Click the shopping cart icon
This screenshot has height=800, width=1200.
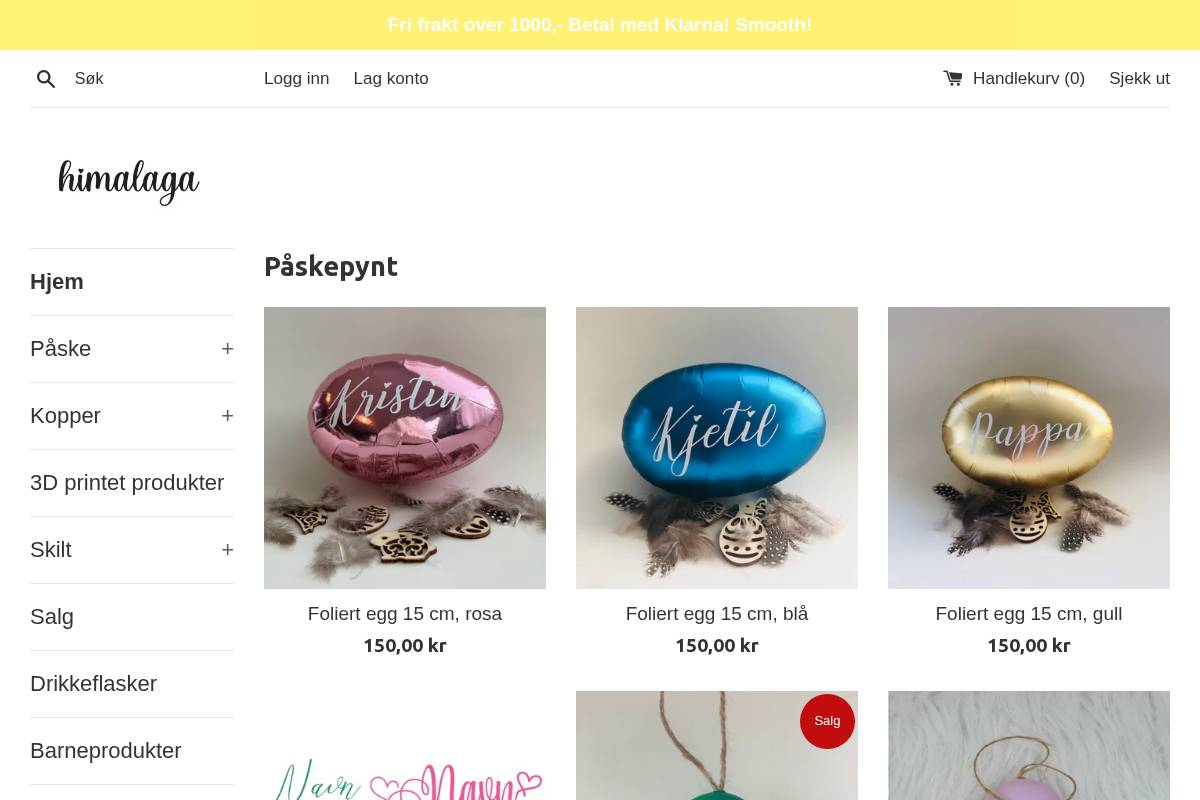click(x=953, y=78)
